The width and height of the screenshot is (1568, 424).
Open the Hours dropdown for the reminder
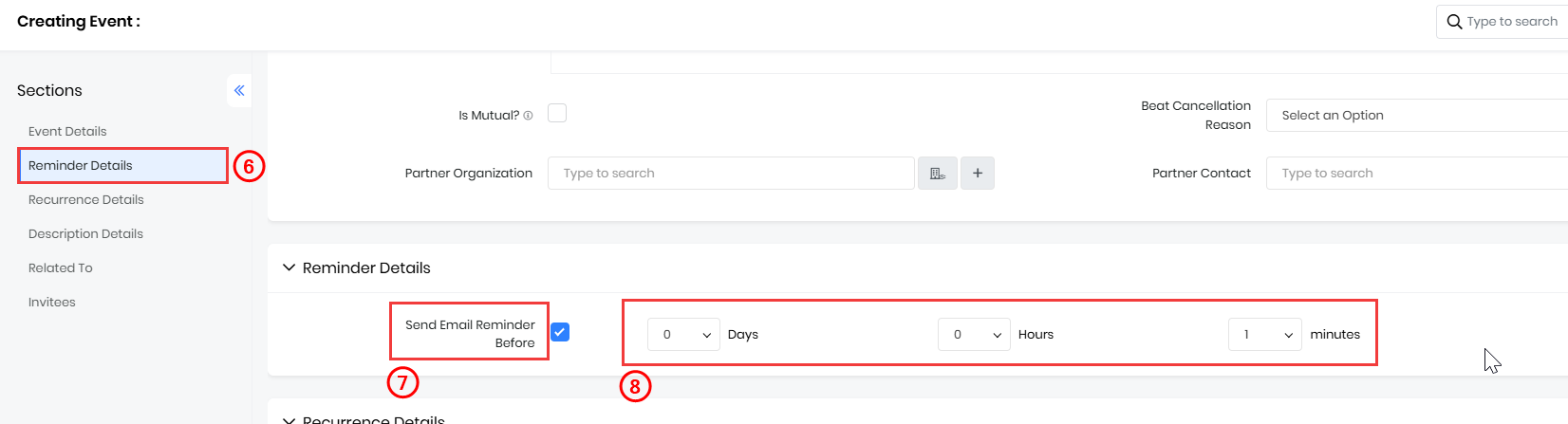pyautogui.click(x=974, y=335)
